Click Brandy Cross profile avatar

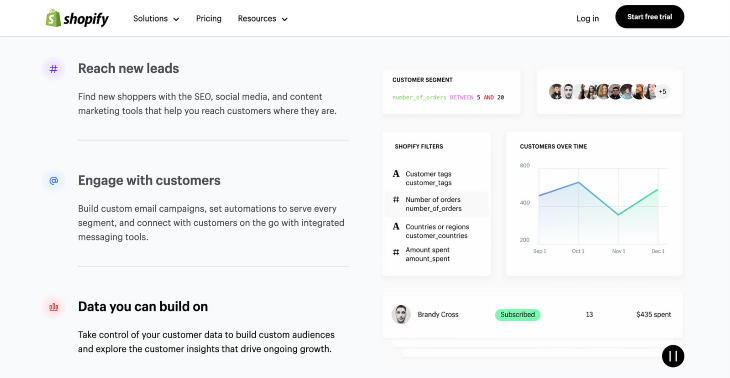(401, 315)
